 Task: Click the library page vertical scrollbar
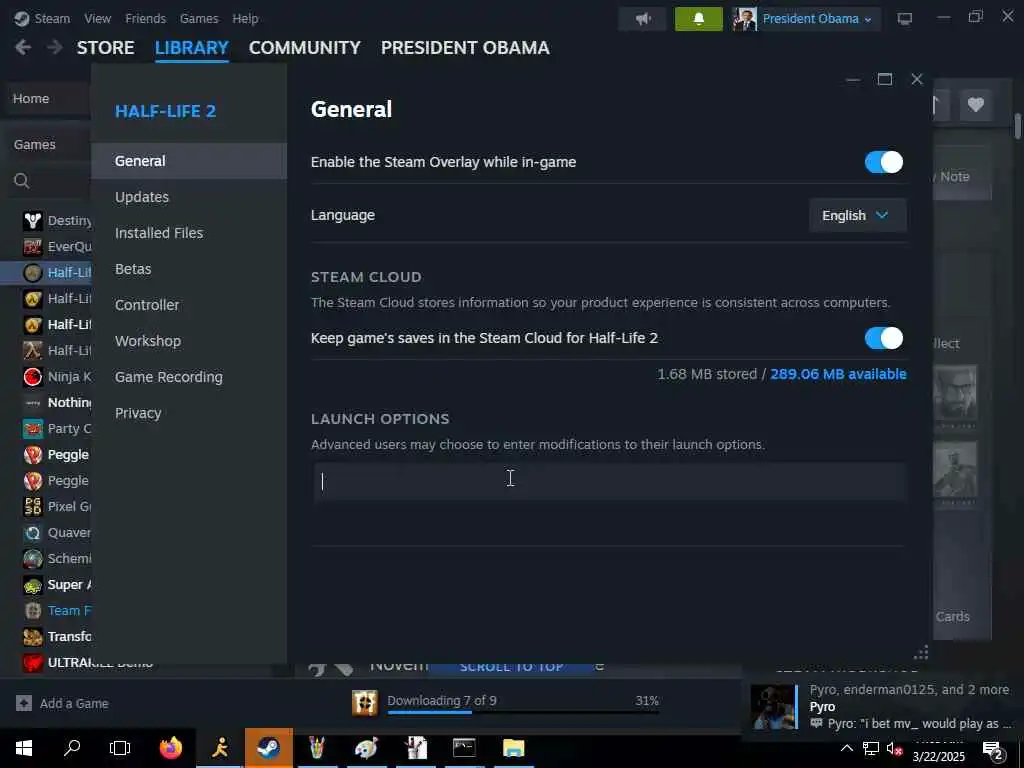(x=1017, y=125)
